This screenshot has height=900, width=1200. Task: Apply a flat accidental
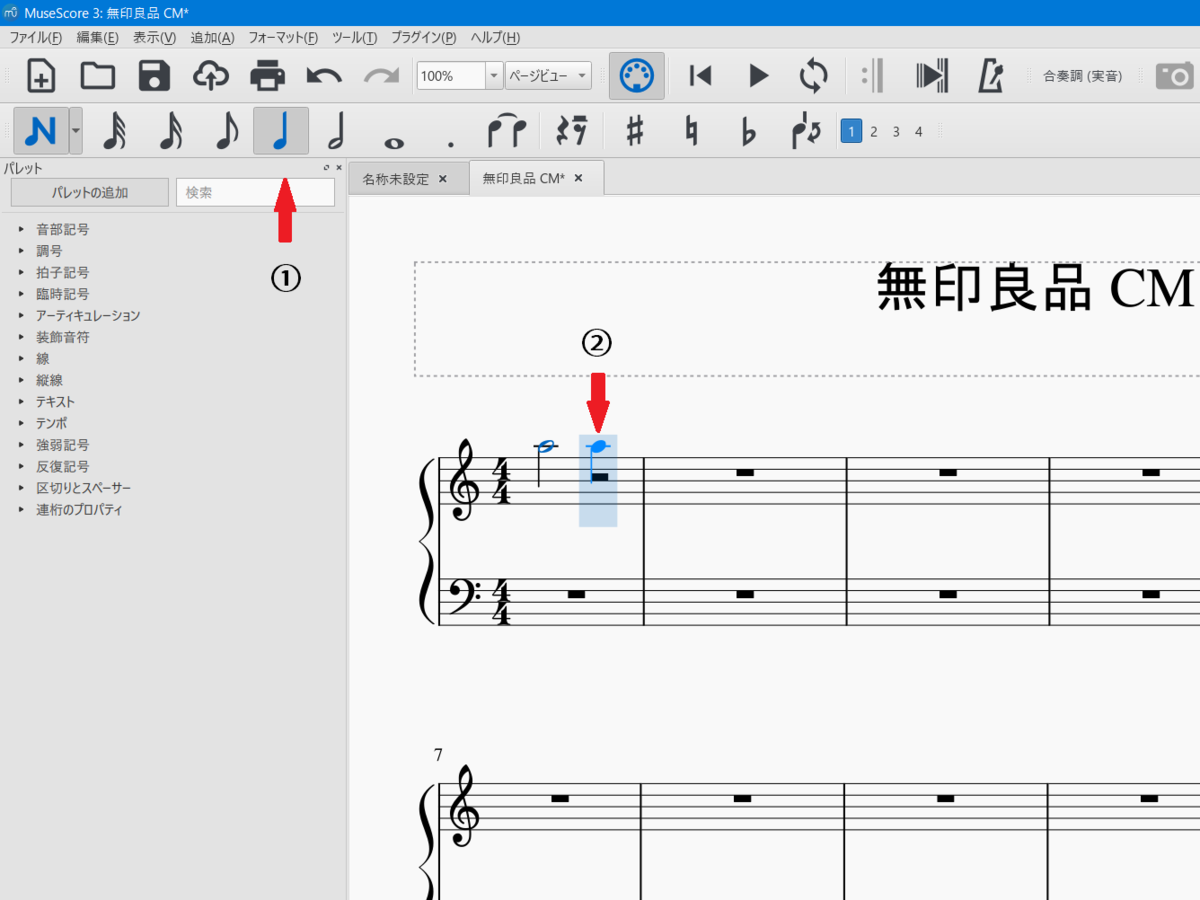748,131
